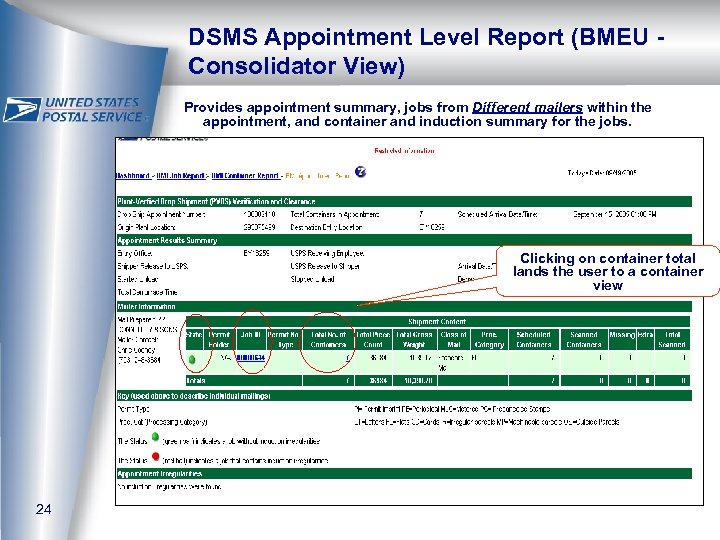The image size is (720, 540).
Task: Click the Missing column header
Action: (622, 339)
